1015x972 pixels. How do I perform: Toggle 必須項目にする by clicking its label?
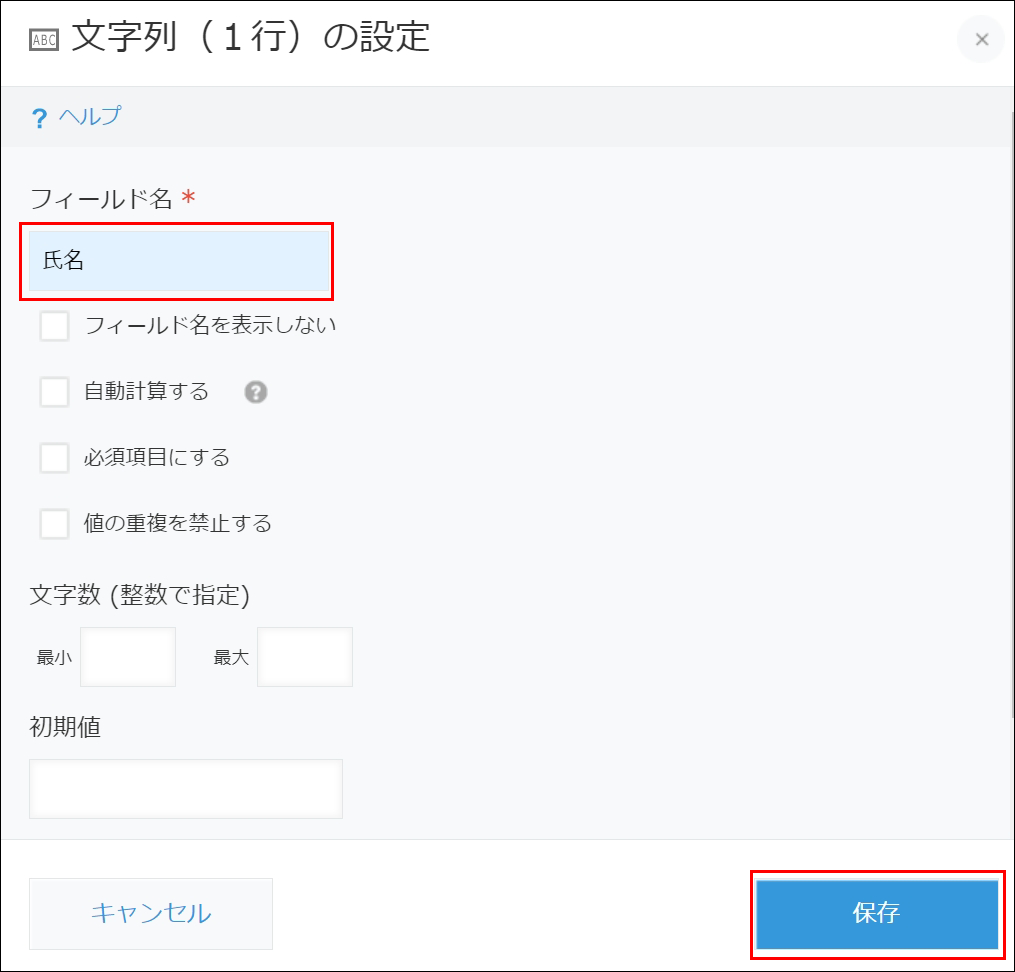click(x=155, y=458)
